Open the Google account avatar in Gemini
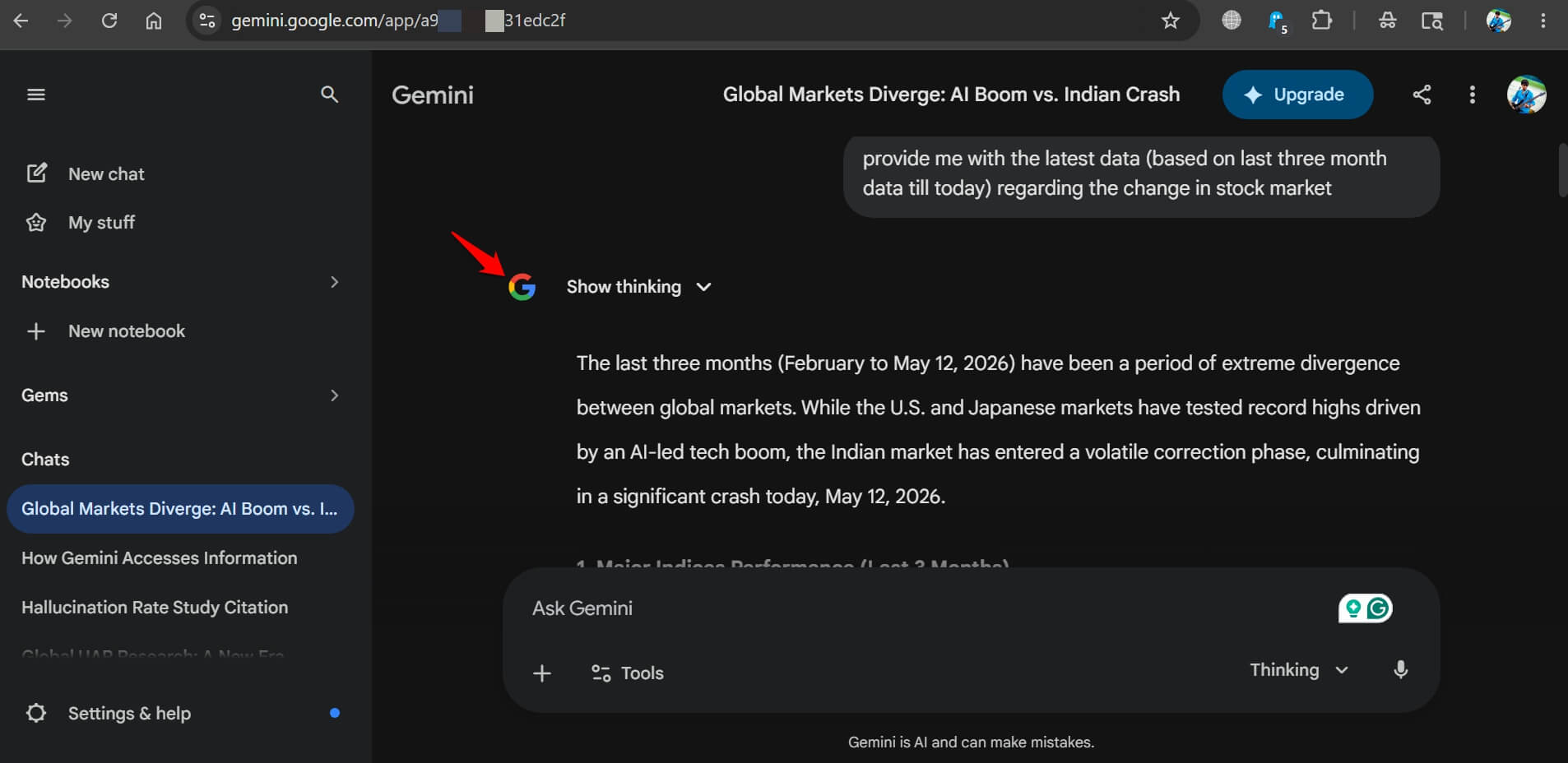The height and width of the screenshot is (763, 1568). pos(1526,95)
